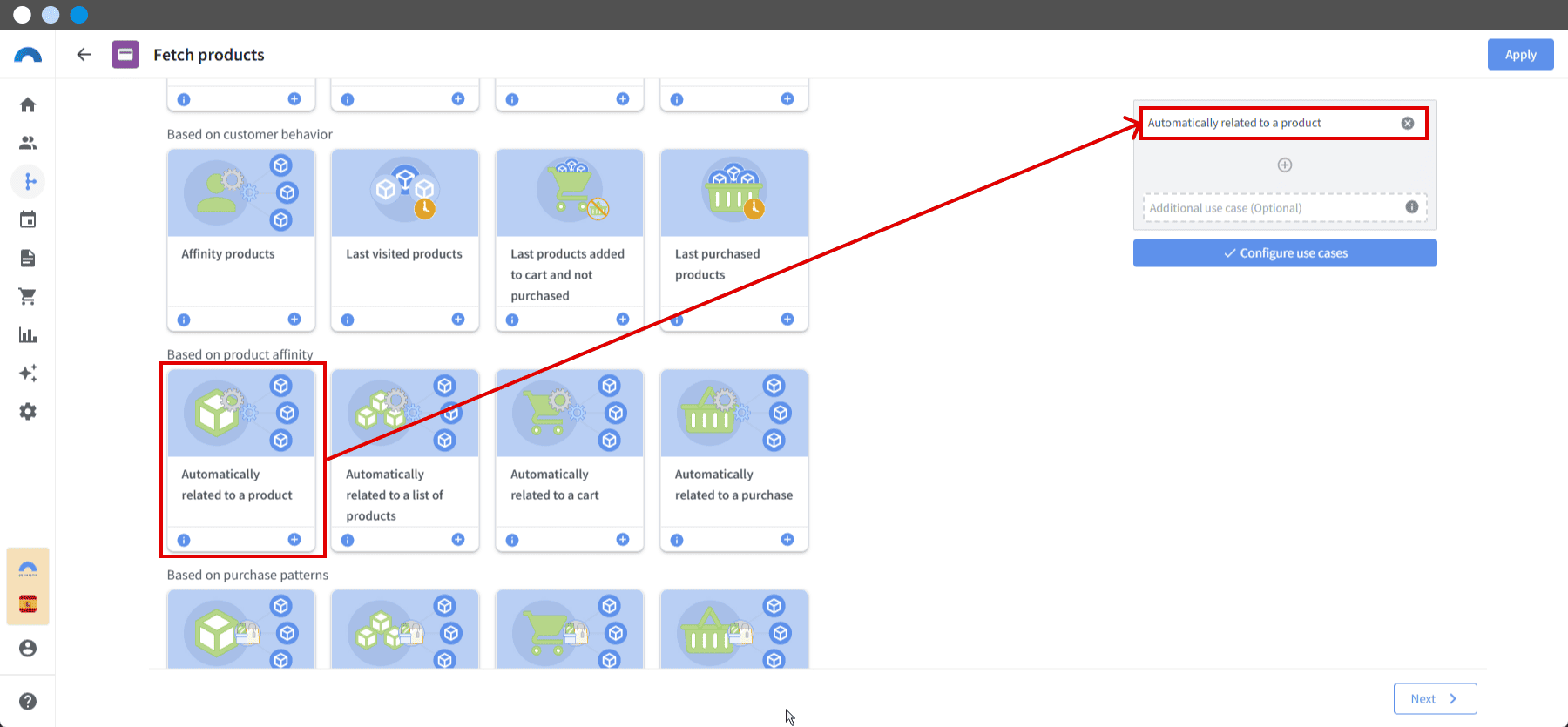This screenshot has width=1568, height=727.
Task: Open the Help question mark icon
Action: pyautogui.click(x=28, y=702)
